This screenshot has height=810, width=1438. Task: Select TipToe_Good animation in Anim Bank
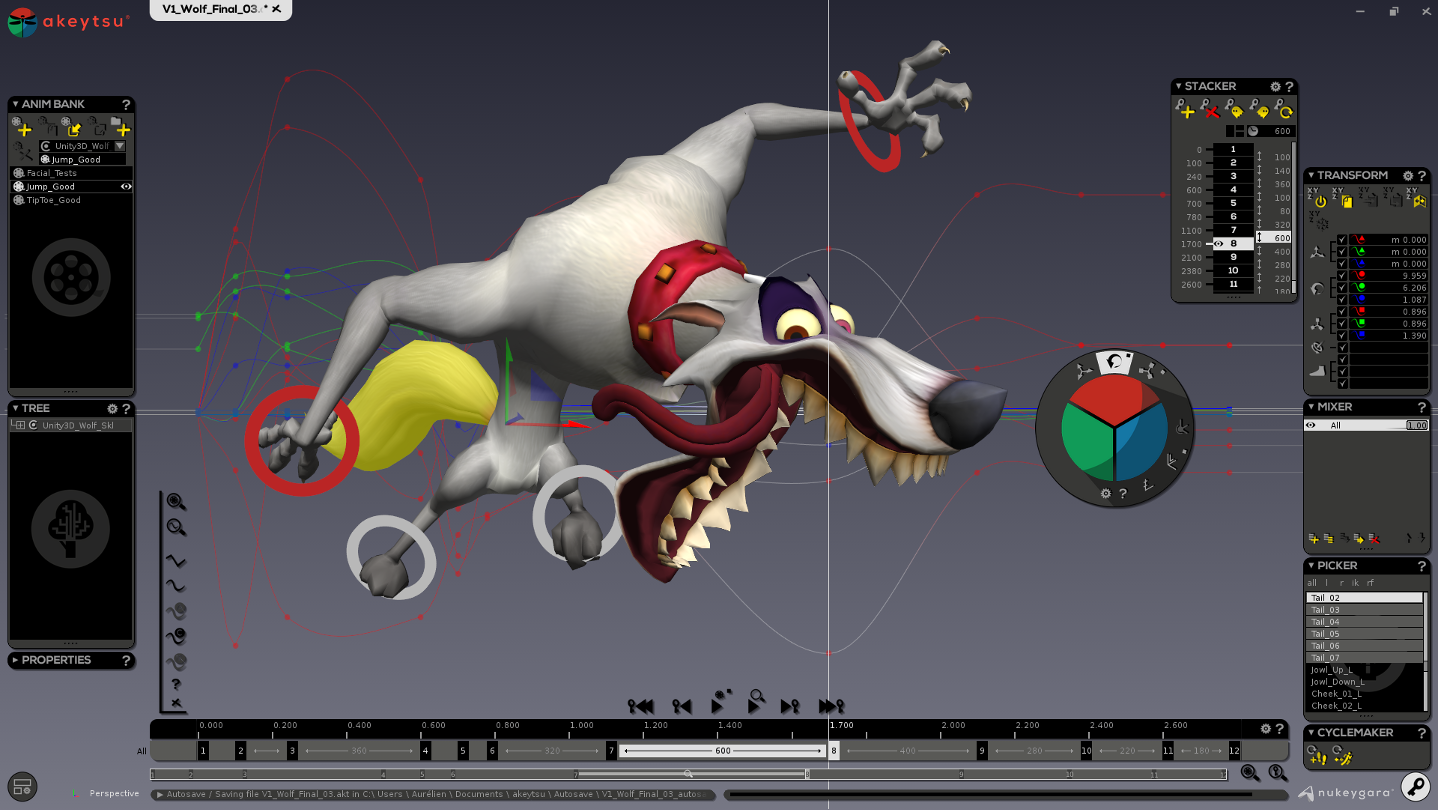point(72,200)
